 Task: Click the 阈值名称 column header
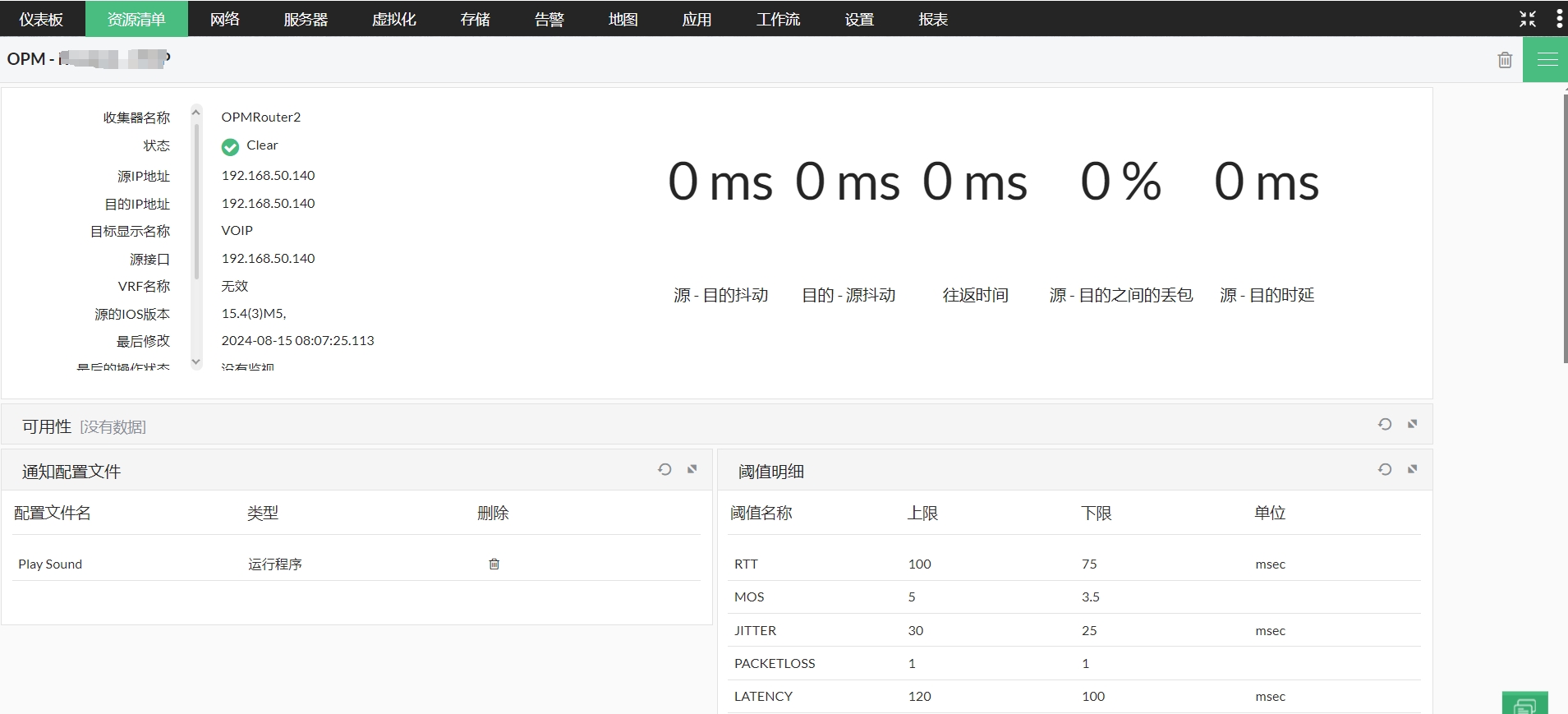[761, 513]
